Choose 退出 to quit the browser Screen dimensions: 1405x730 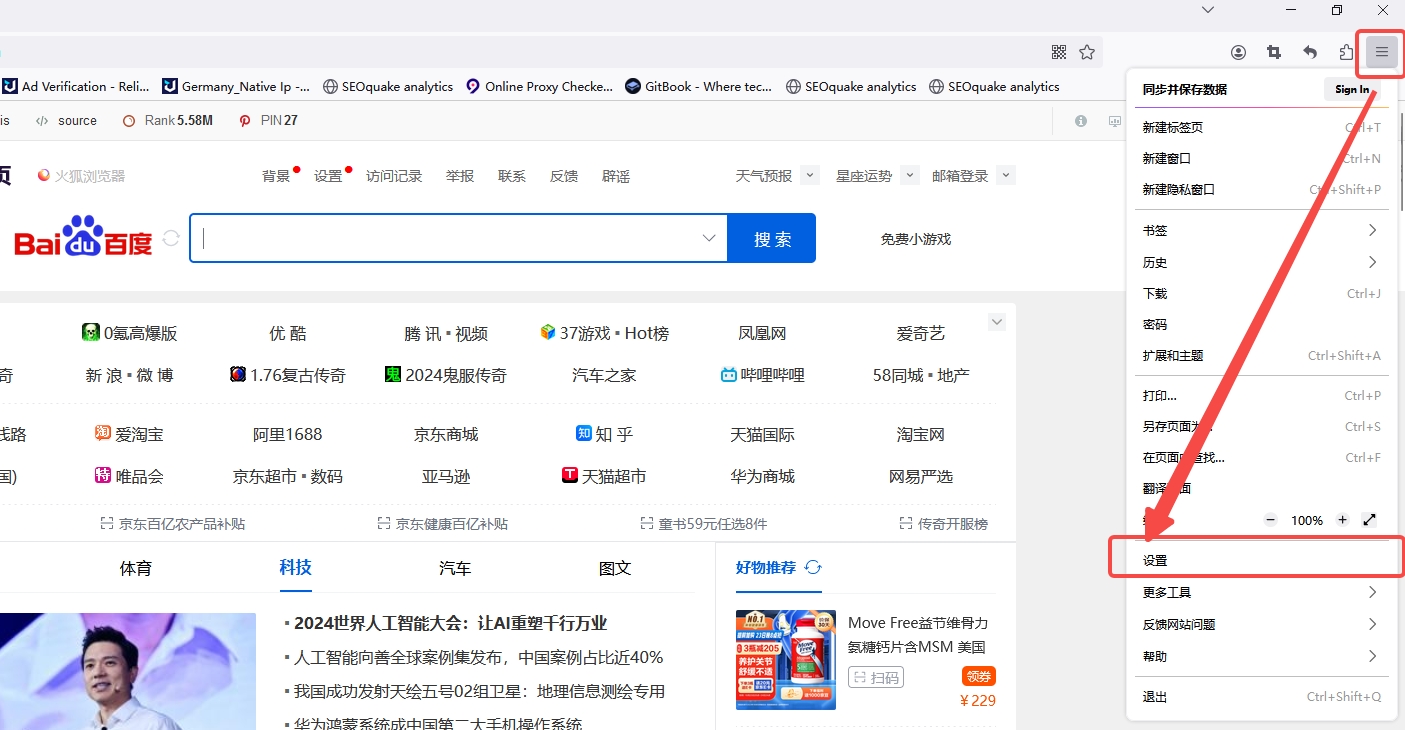coord(1262,696)
